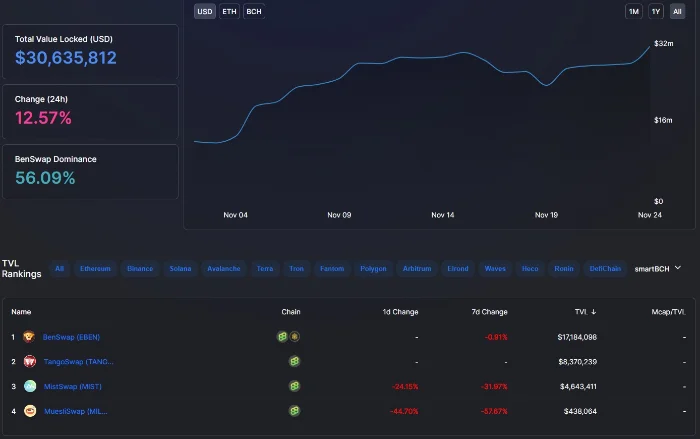
Task: Filter rankings by Polygon chain
Action: (373, 268)
